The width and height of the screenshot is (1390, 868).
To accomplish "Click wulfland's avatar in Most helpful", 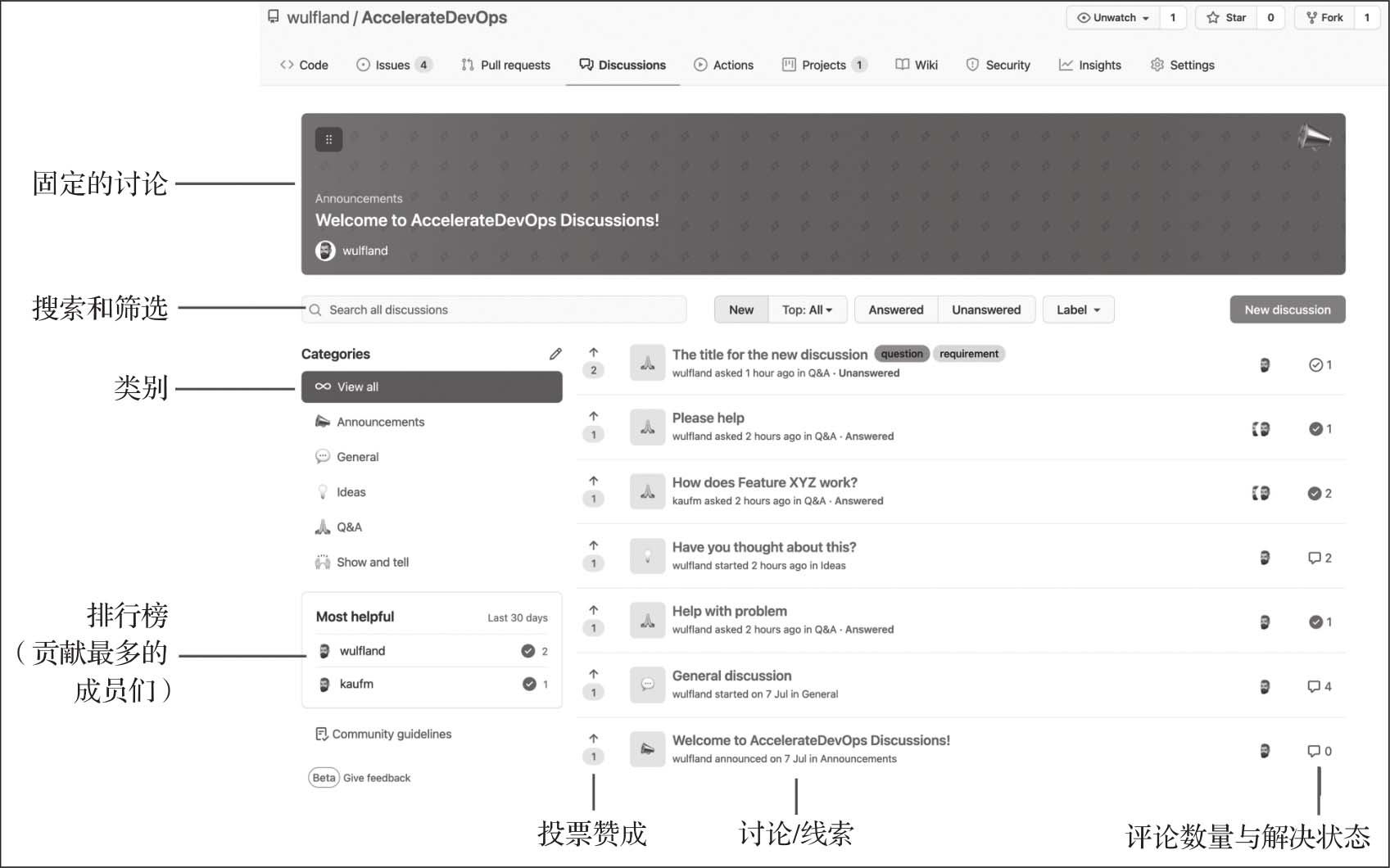I will tap(324, 651).
